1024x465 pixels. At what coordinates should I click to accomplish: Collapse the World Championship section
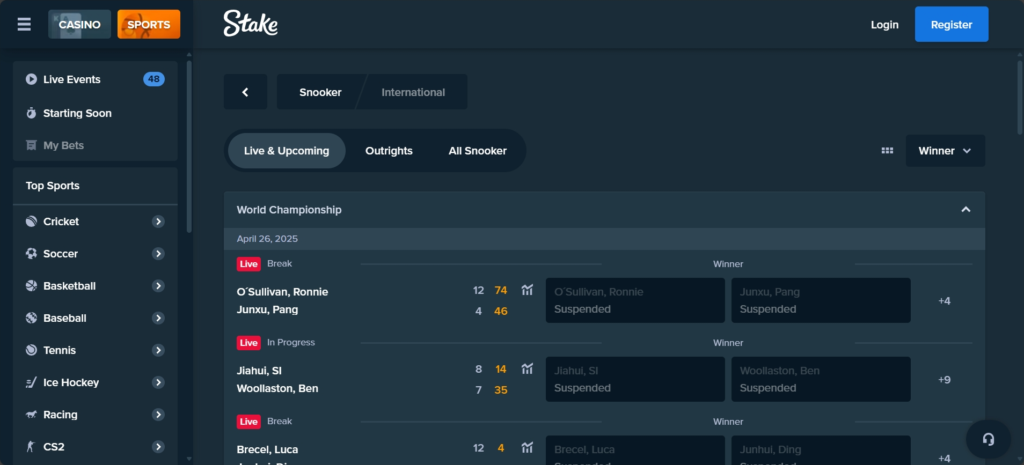tap(966, 210)
